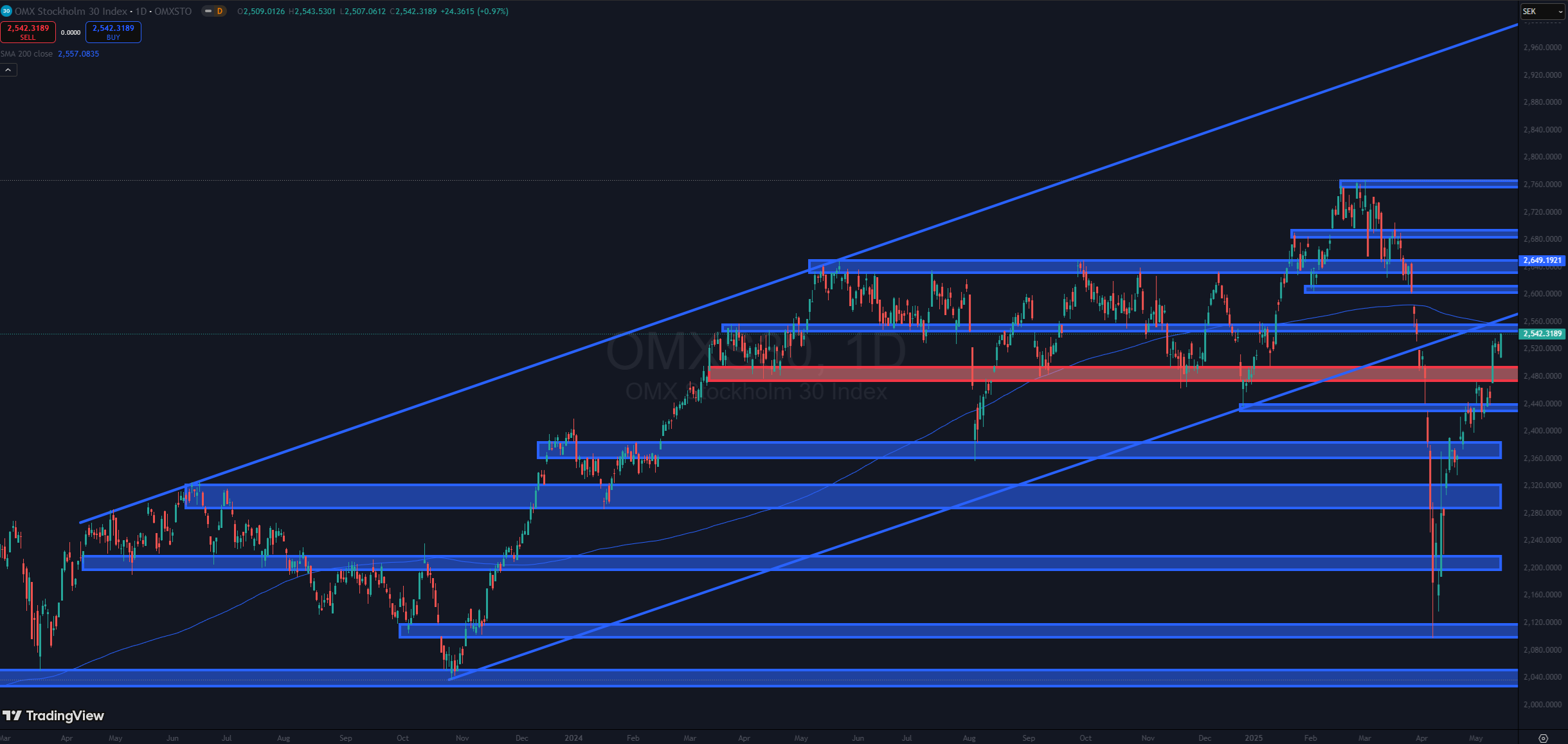1568x744 pixels.
Task: Open the SEK currency dropdown
Action: click(x=1542, y=12)
